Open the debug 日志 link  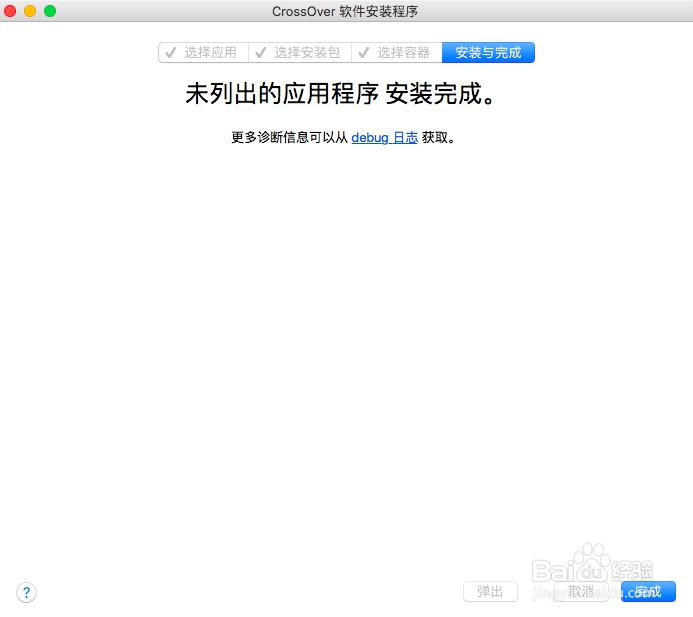[x=385, y=137]
